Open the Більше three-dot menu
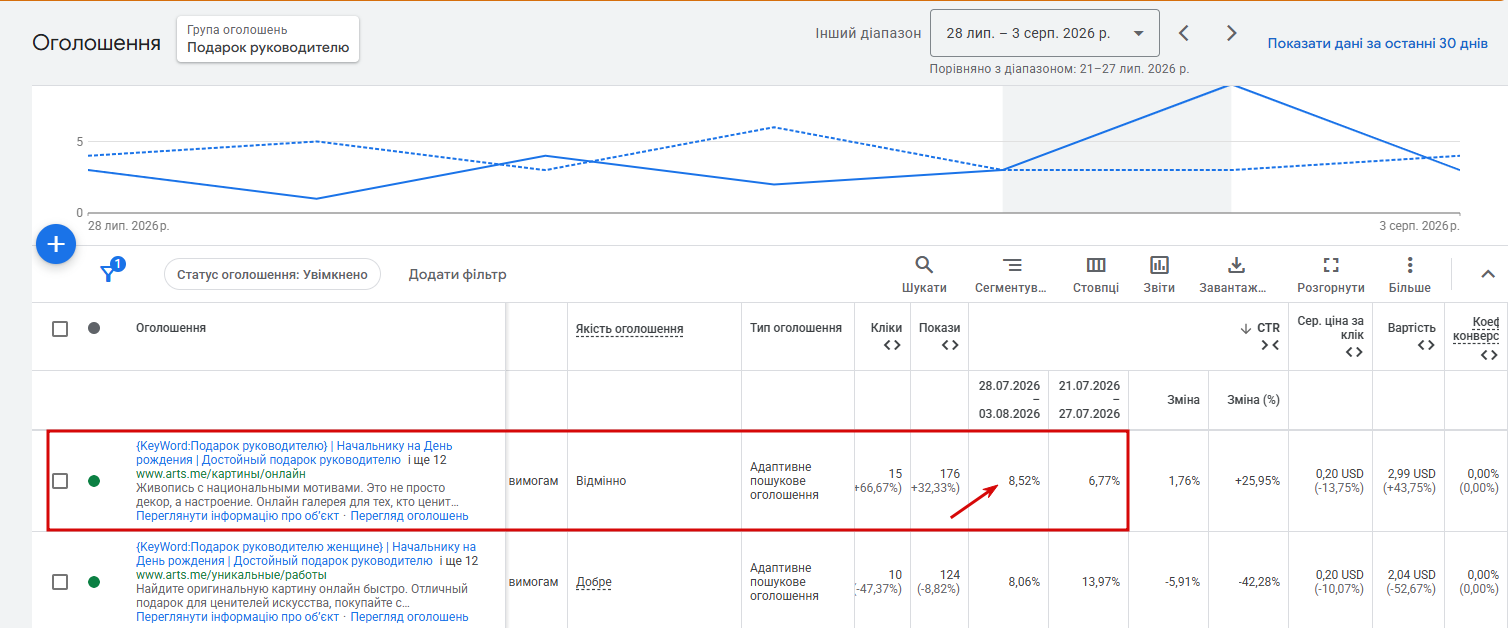This screenshot has width=1508, height=628. click(1410, 275)
